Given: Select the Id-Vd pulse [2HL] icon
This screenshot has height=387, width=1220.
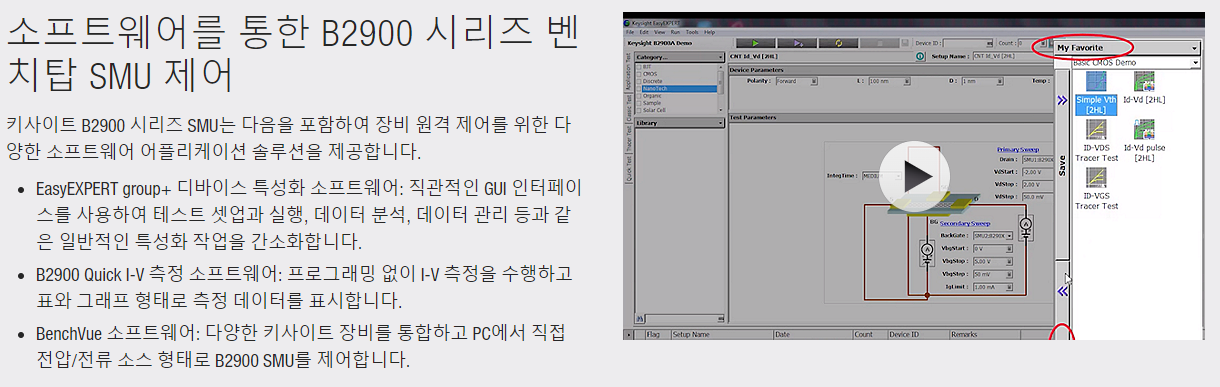Looking at the screenshot, I should click(1144, 140).
